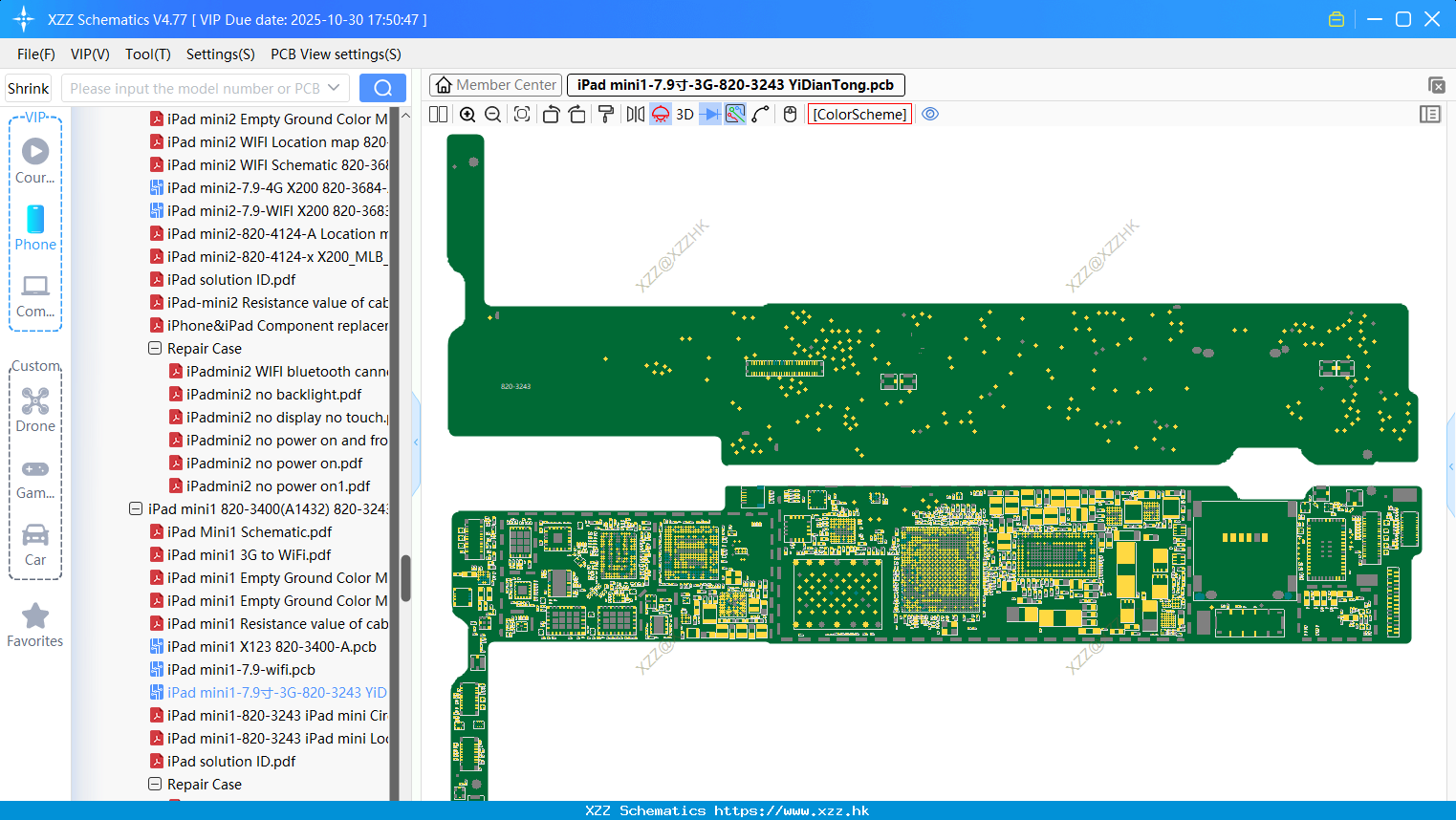Rotate the board counterclockwise
The image size is (1456, 820).
click(x=551, y=115)
